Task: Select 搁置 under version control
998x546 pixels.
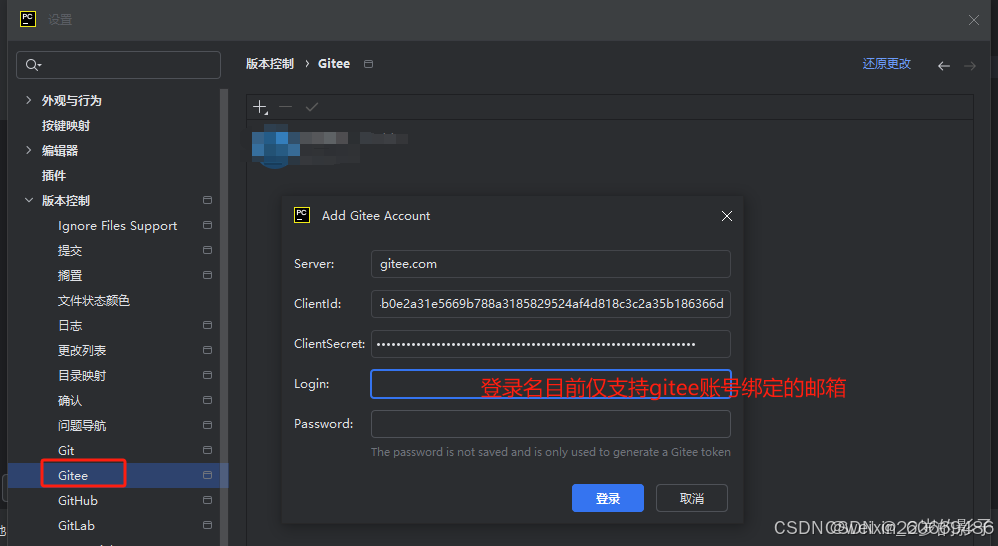Action: [69, 276]
